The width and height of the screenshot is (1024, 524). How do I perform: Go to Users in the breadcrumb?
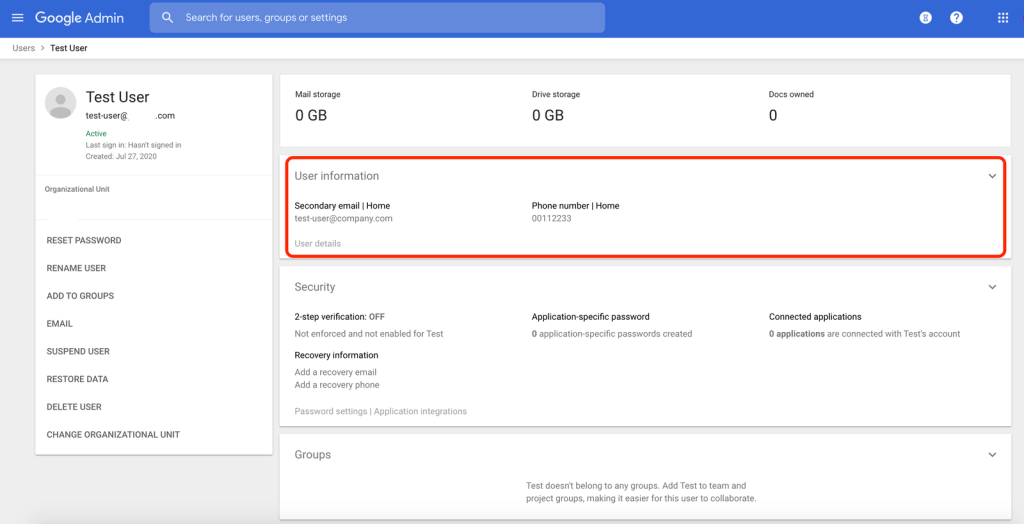tap(23, 48)
